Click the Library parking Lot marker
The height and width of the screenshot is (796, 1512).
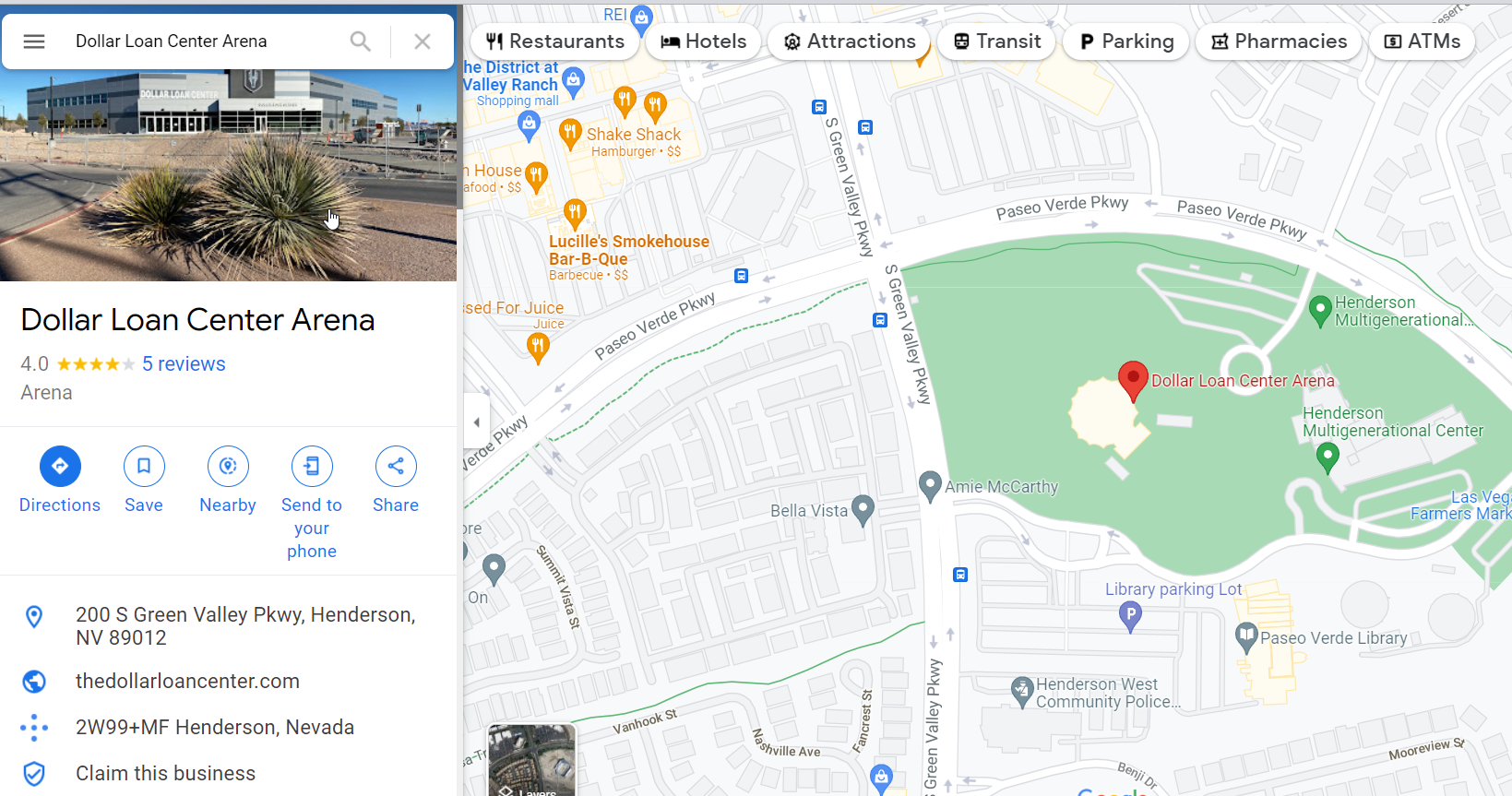point(1130,616)
